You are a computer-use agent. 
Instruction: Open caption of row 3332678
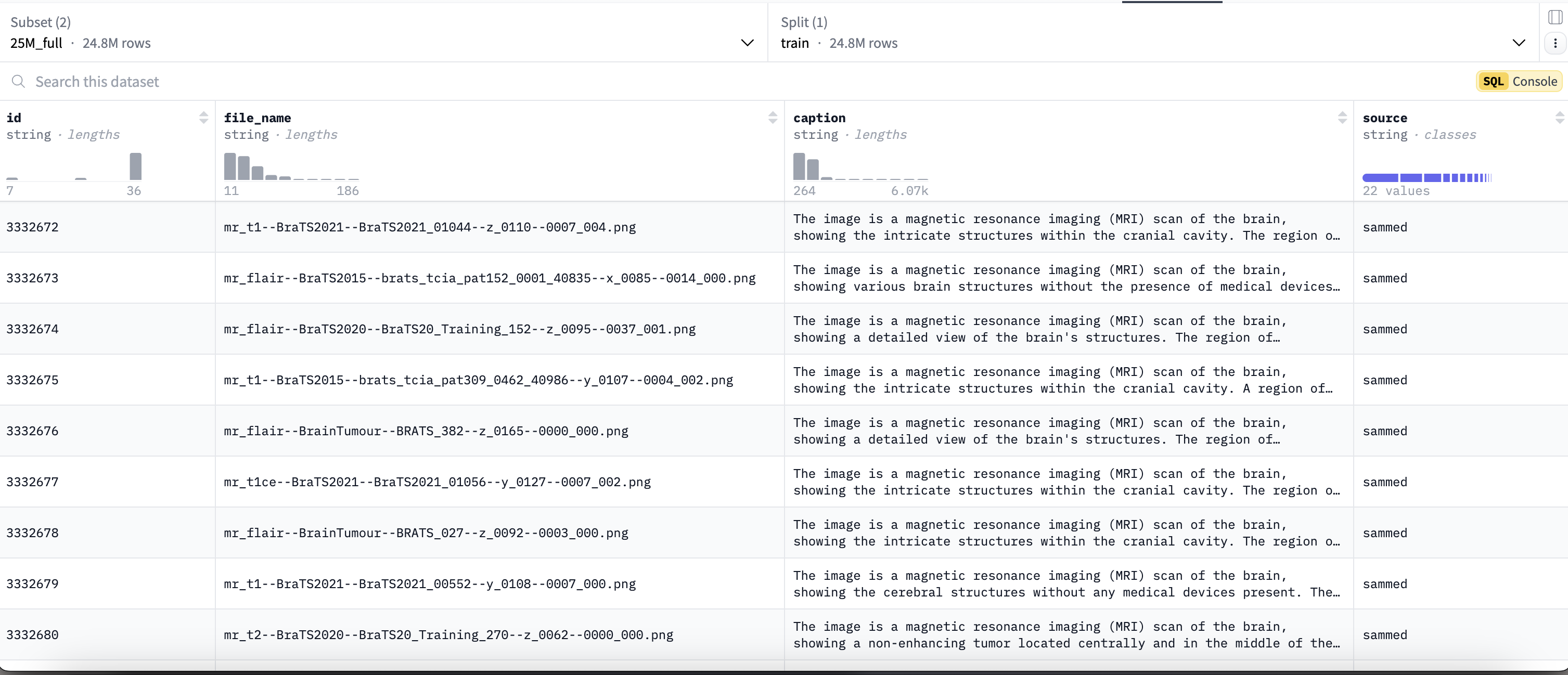click(1066, 533)
